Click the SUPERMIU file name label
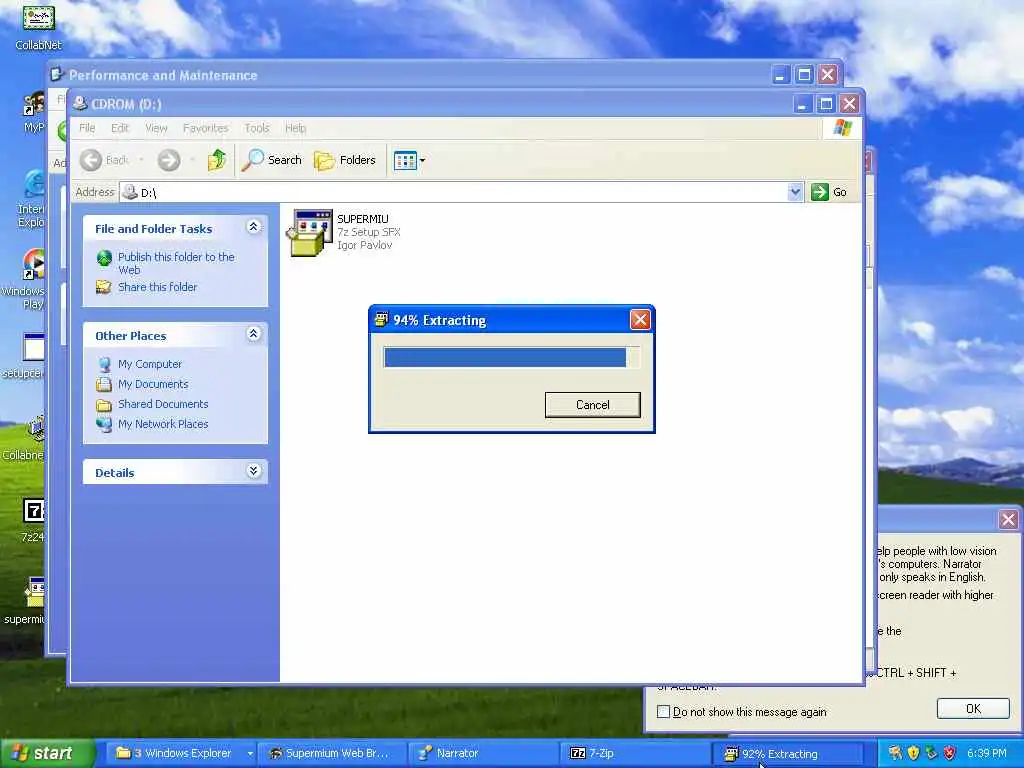 coord(362,219)
